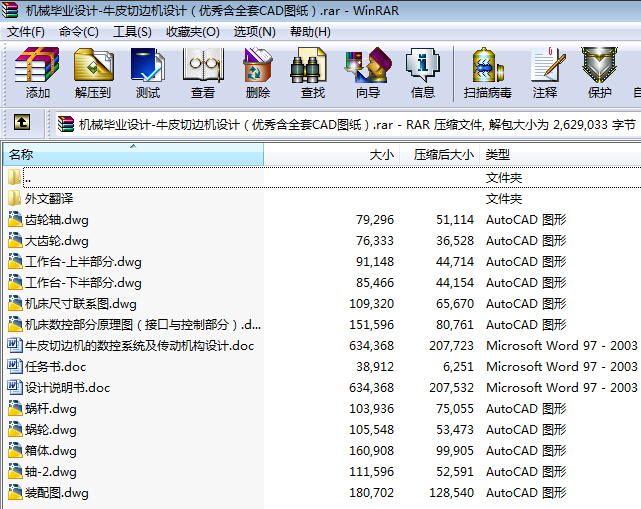The height and width of the screenshot is (509, 641).
Task: Click the packed size value 207,532
Action: [451, 388]
